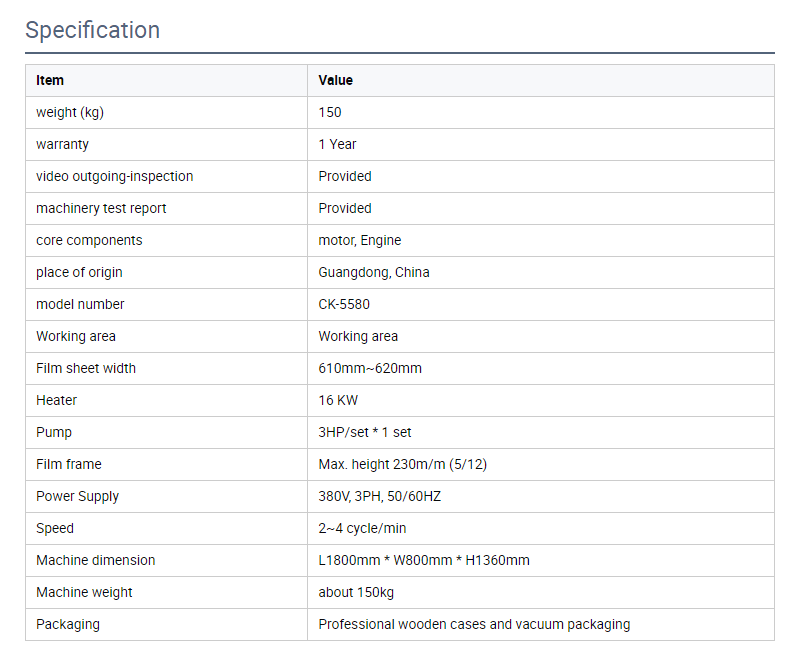This screenshot has width=799, height=662.
Task: Click the Max. height 230m/m value
Action: point(403,465)
